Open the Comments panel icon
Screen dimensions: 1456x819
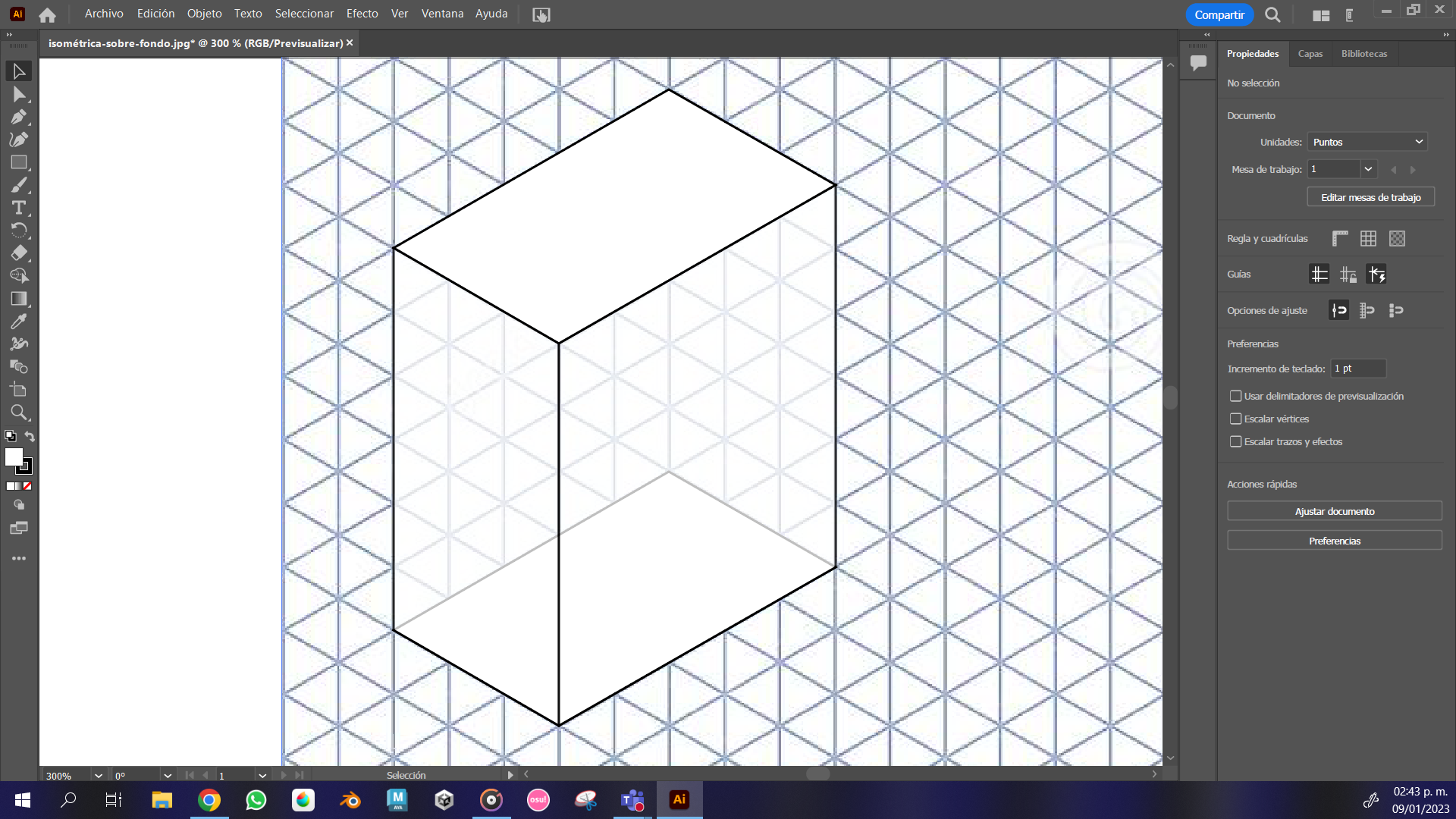(1198, 63)
